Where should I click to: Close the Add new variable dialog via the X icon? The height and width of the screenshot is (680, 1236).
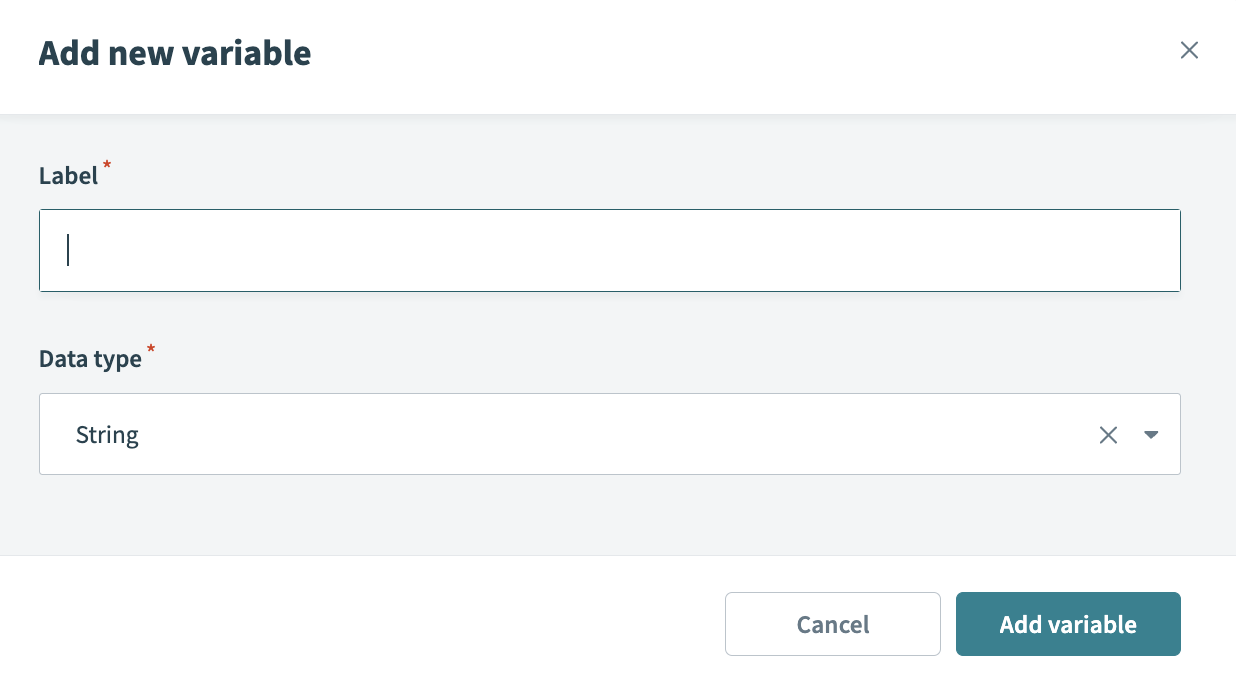pyautogui.click(x=1189, y=49)
